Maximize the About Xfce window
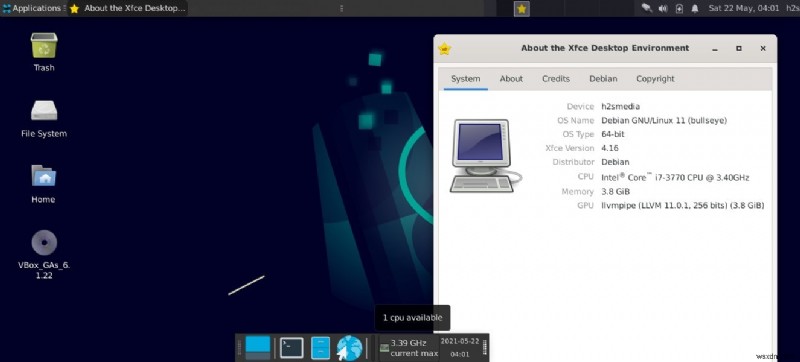 click(739, 48)
